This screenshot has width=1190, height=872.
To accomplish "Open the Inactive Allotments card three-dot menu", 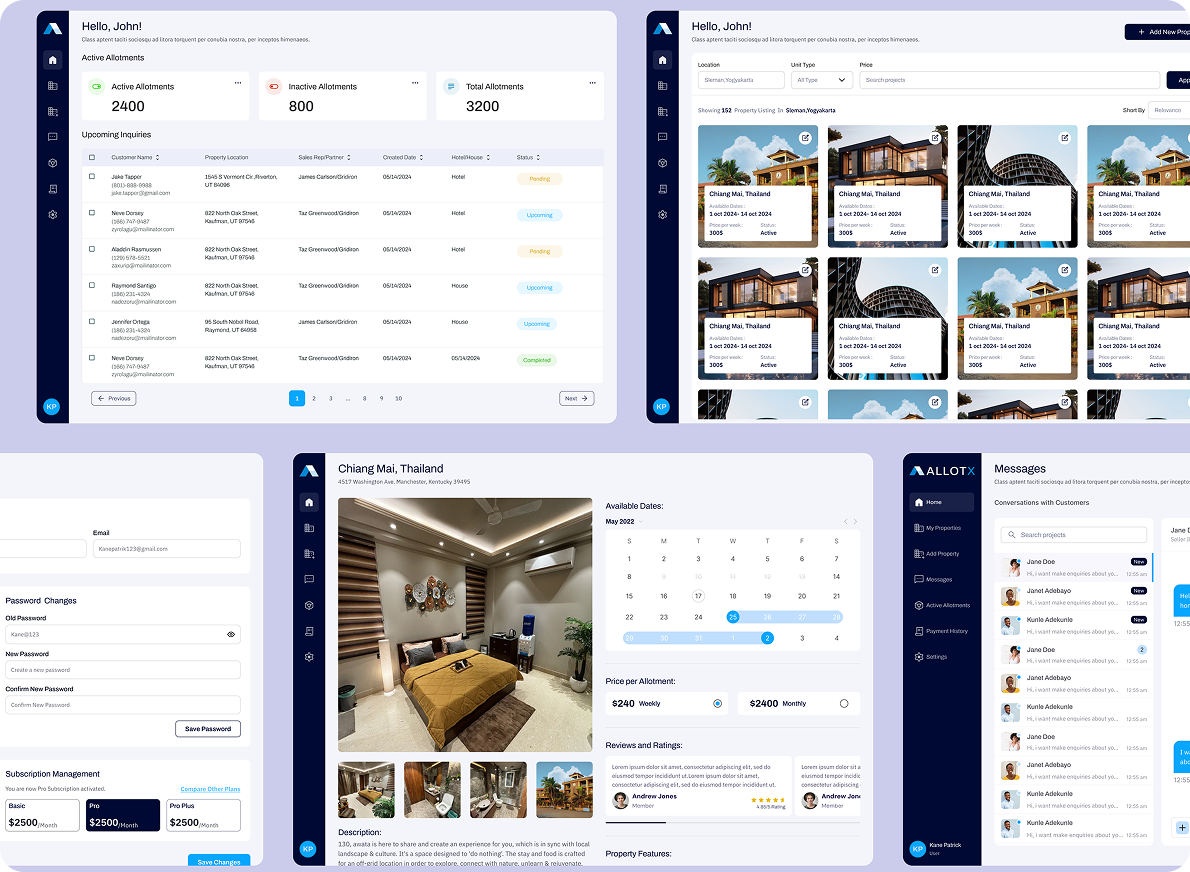I will point(415,82).
